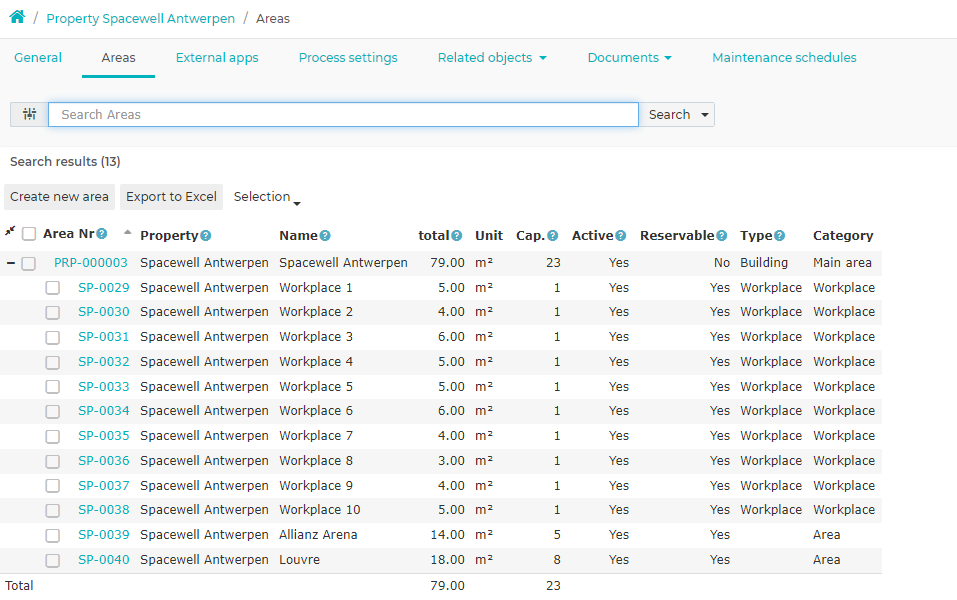Open the External apps tab
The image size is (957, 600).
pos(217,57)
